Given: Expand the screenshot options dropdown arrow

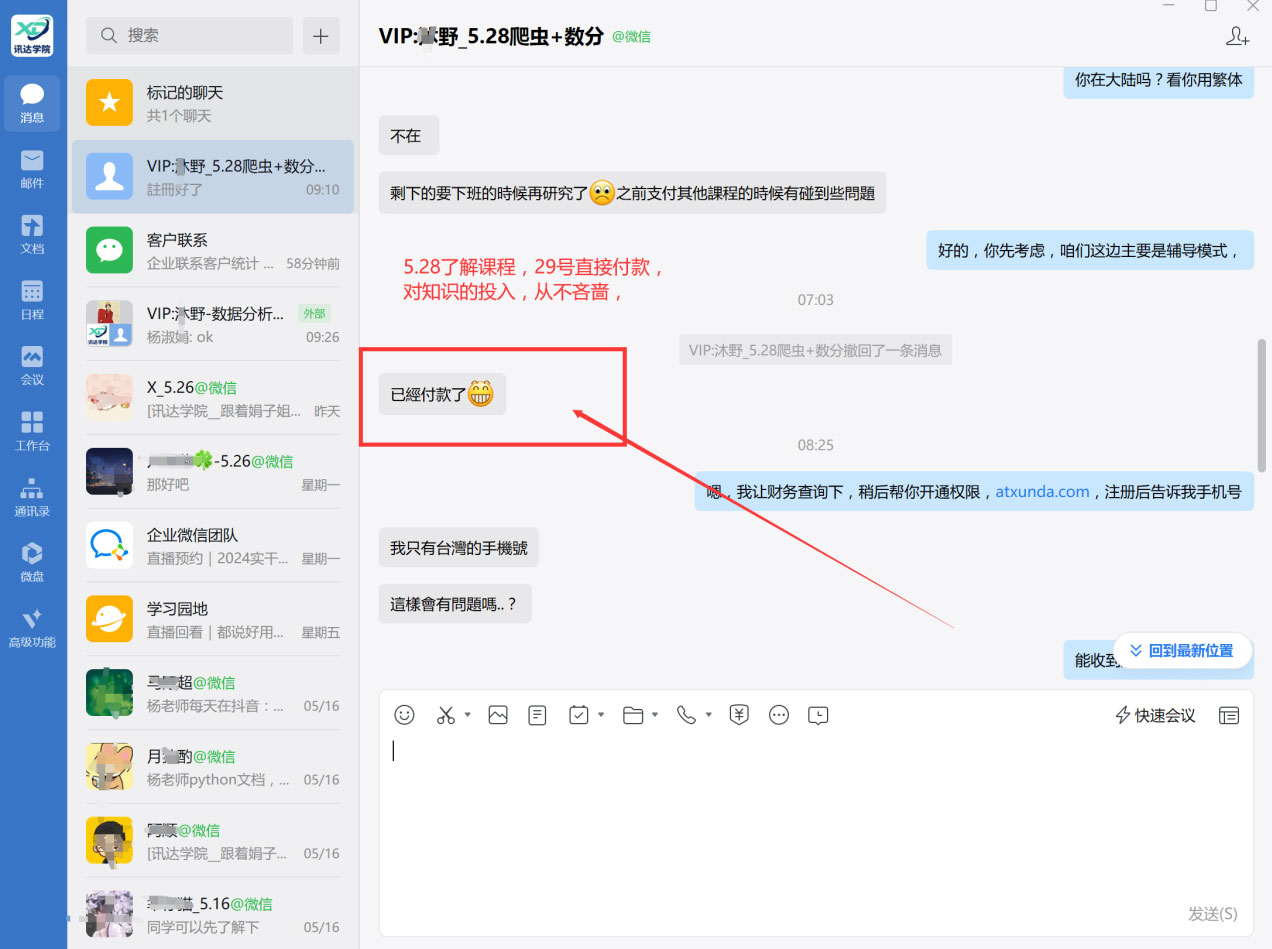Looking at the screenshot, I should tap(467, 715).
